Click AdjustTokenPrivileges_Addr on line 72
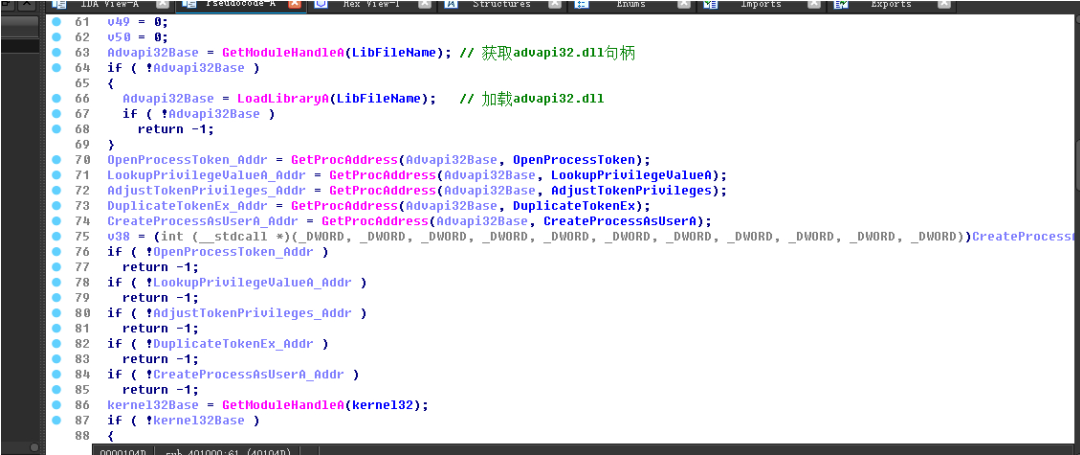Screen dimensions: 1080x455 [207, 190]
